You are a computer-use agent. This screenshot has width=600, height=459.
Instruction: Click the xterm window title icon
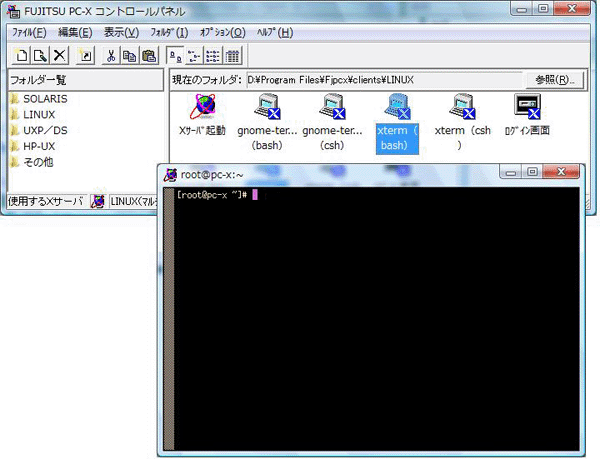click(x=170, y=175)
